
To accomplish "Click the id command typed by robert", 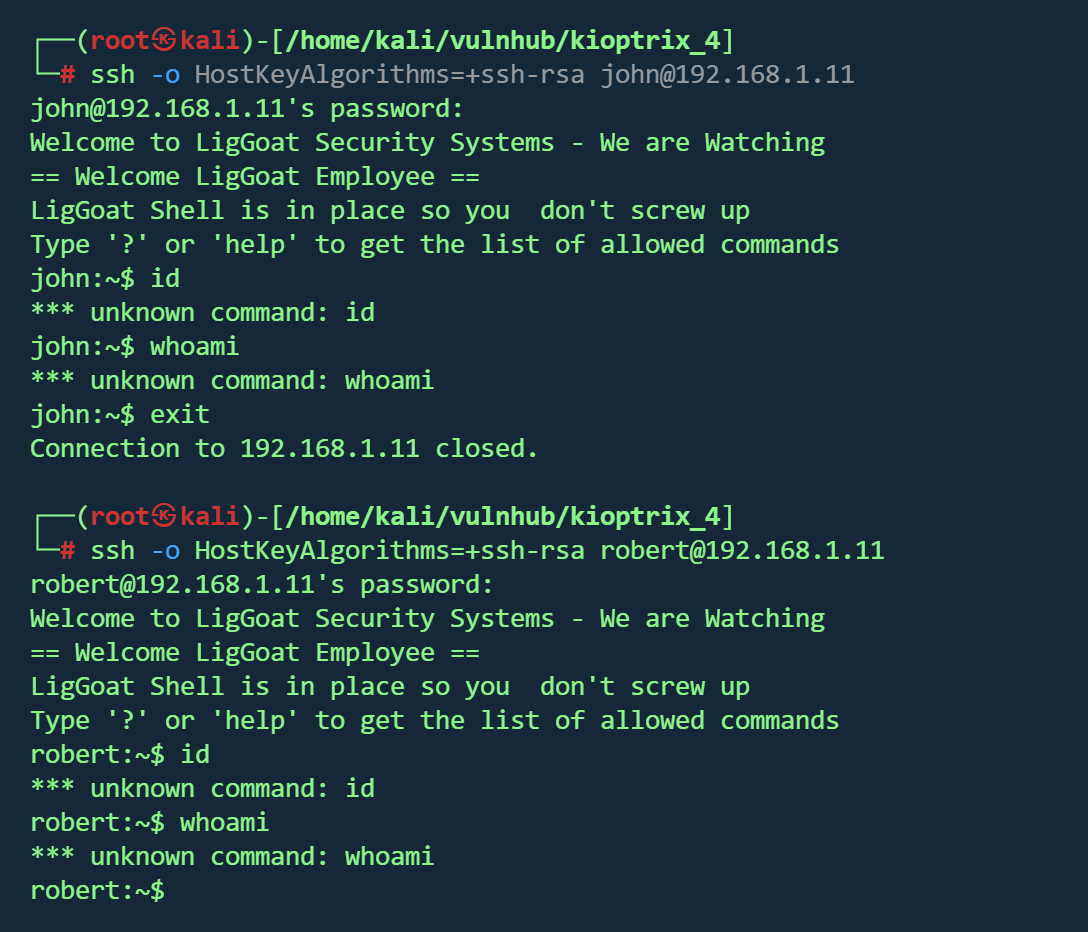I will (x=195, y=755).
